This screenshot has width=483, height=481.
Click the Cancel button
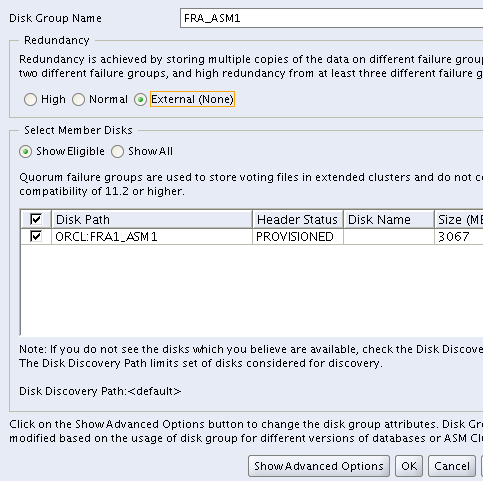(x=452, y=466)
